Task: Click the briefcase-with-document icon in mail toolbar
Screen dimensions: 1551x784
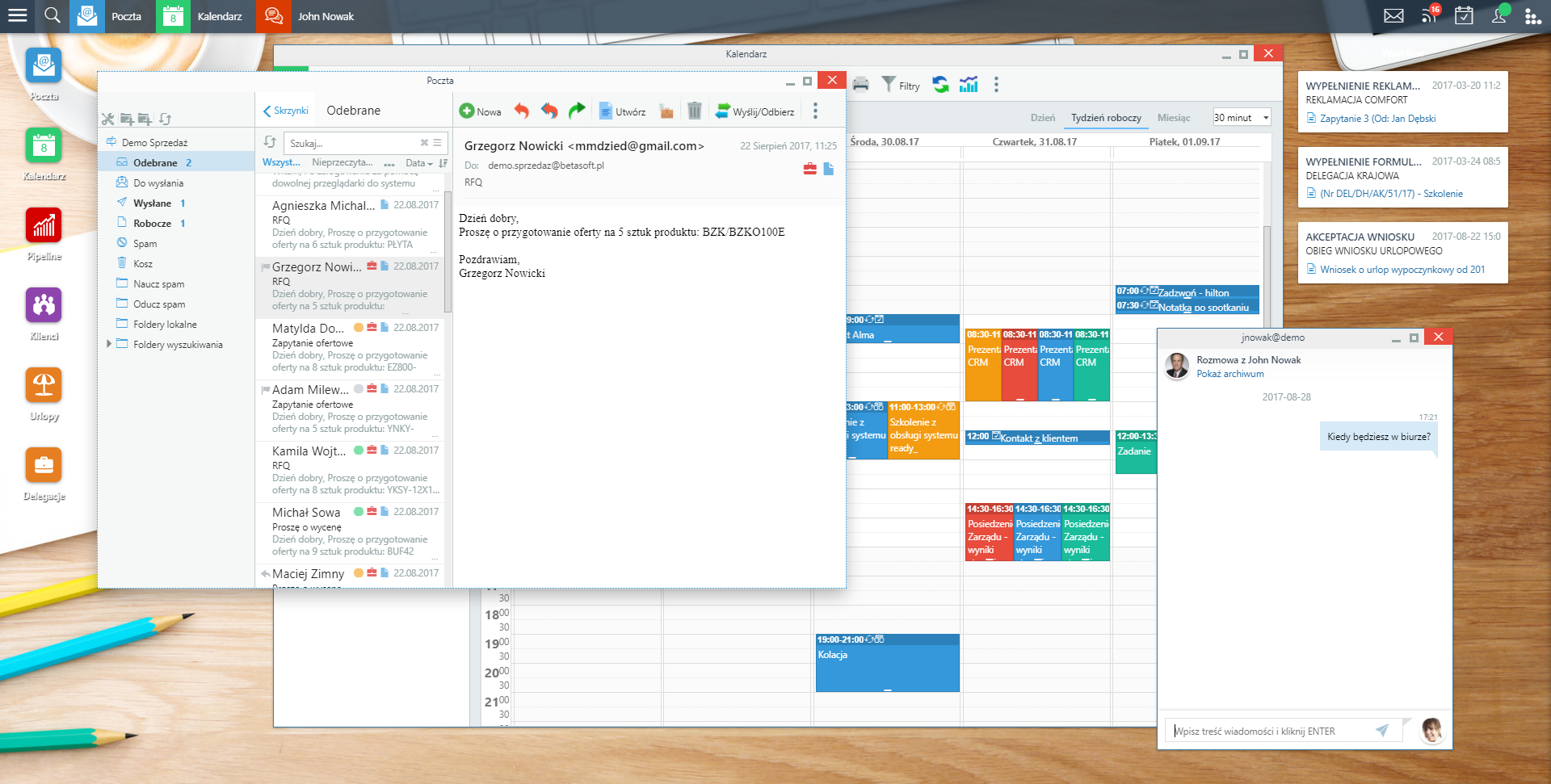Action: click(666, 111)
